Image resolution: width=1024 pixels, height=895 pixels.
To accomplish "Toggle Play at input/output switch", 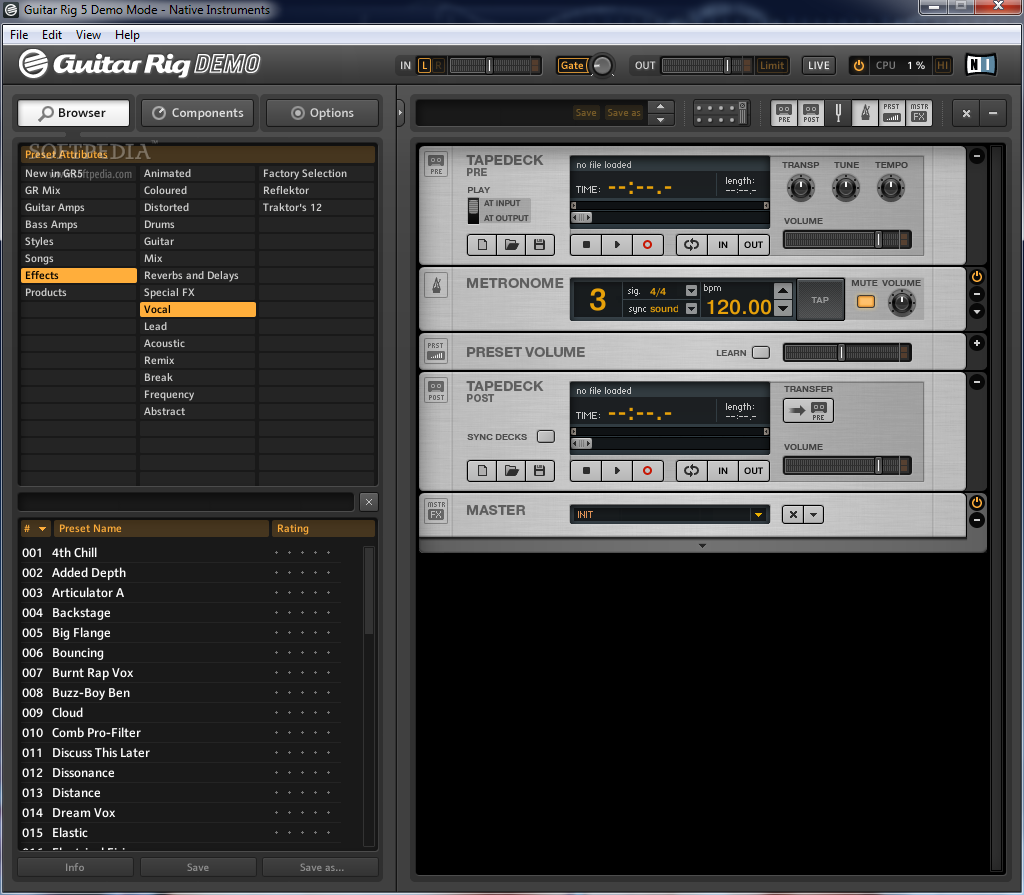I will 473,210.
